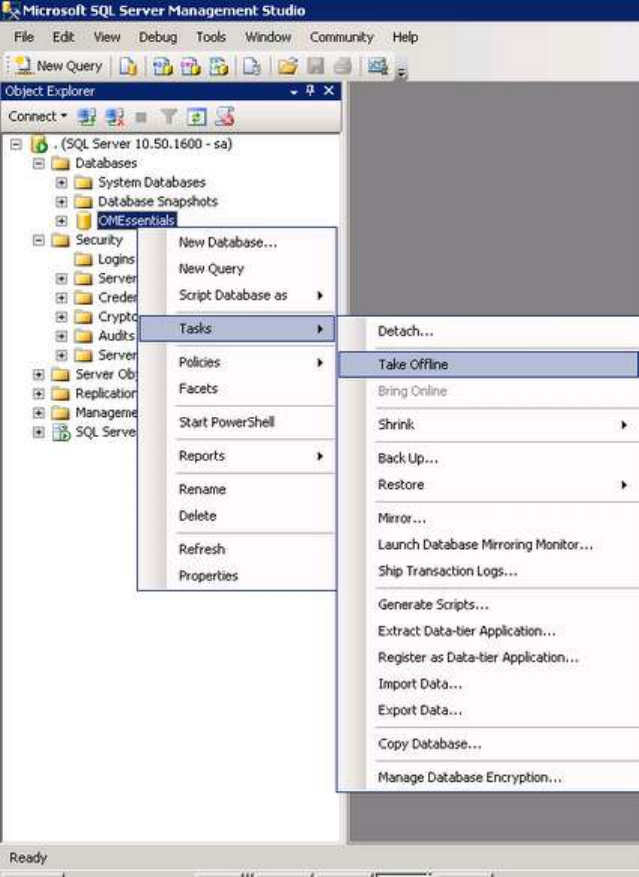Expand the Audits folder
This screenshot has width=639, height=877.
tap(61, 336)
